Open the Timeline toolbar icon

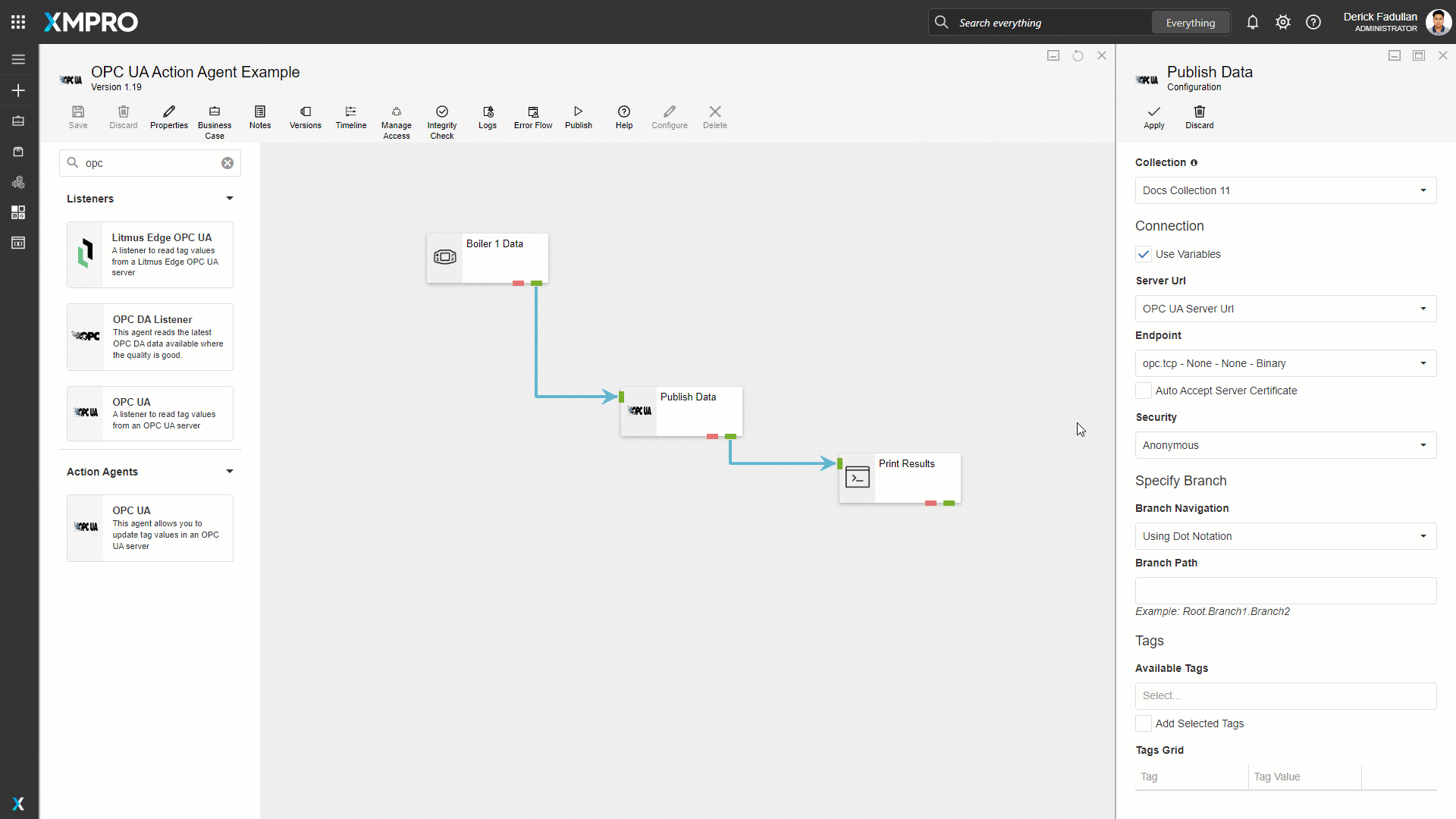[350, 112]
